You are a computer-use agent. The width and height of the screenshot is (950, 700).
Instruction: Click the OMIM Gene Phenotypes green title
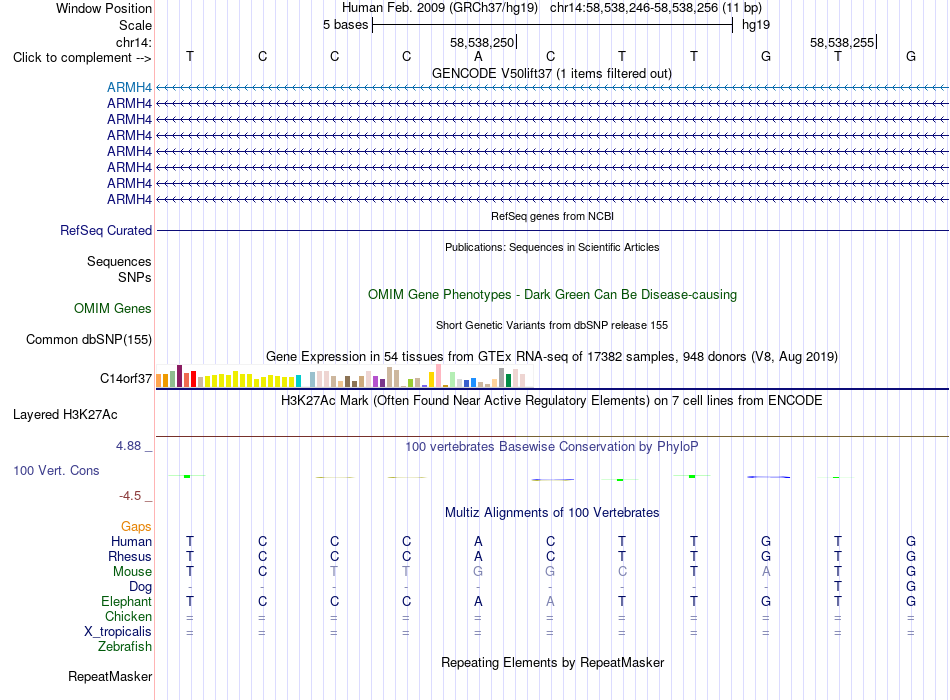point(552,295)
